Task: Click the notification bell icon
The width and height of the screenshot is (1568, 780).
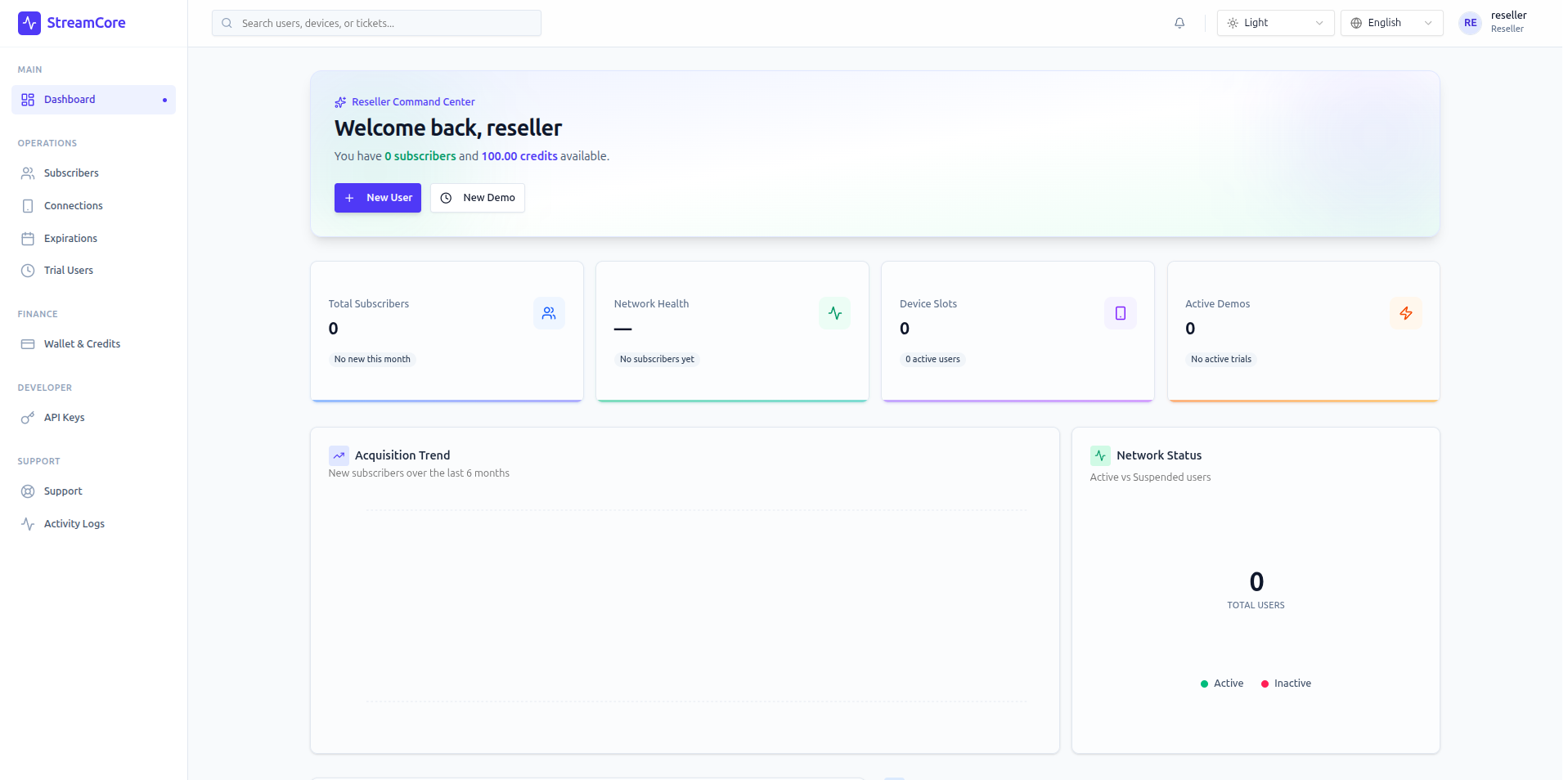Action: [1179, 23]
